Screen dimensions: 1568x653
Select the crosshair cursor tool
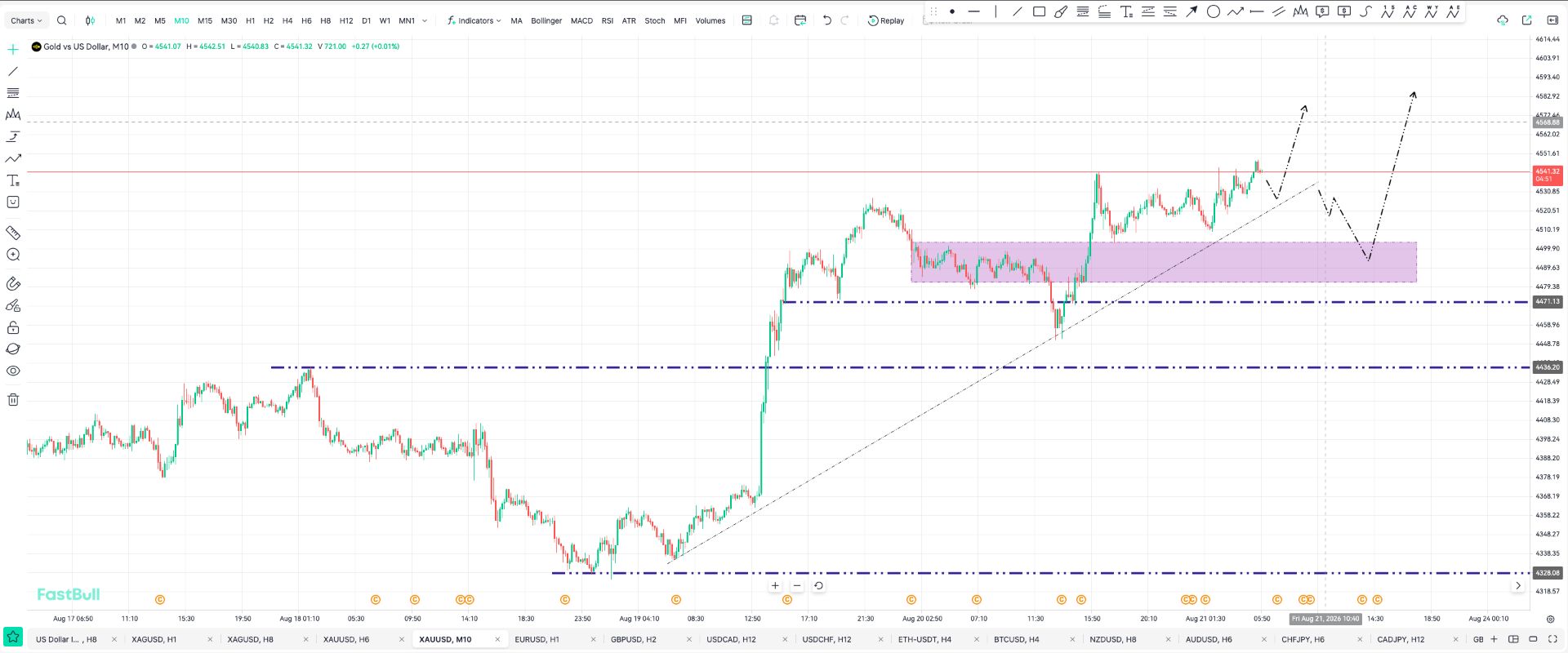tap(13, 50)
